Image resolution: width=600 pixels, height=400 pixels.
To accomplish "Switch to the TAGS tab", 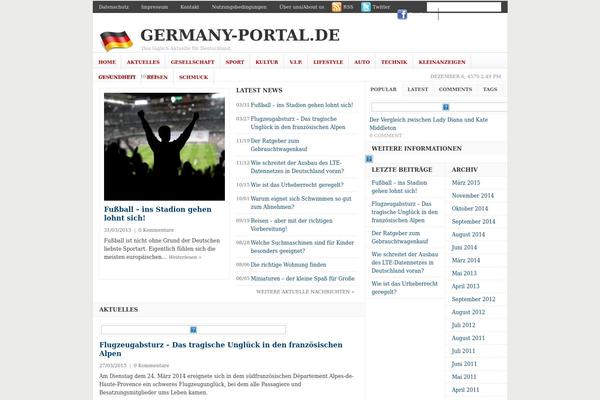I will (x=490, y=89).
